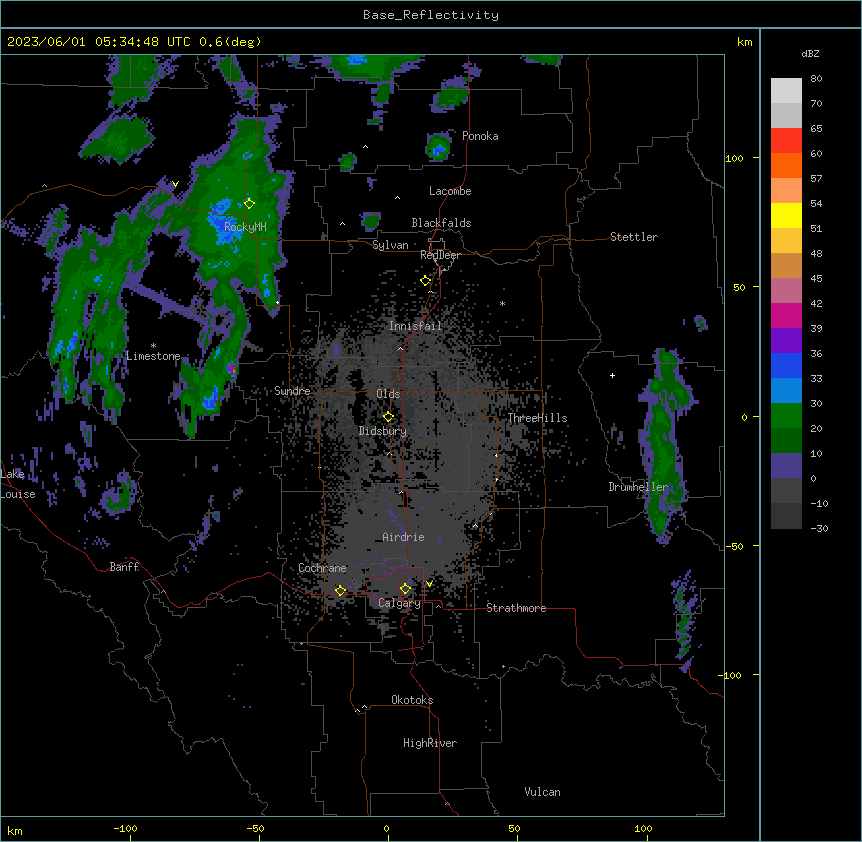Click the -100 tick on the right axis

pyautogui.click(x=731, y=675)
